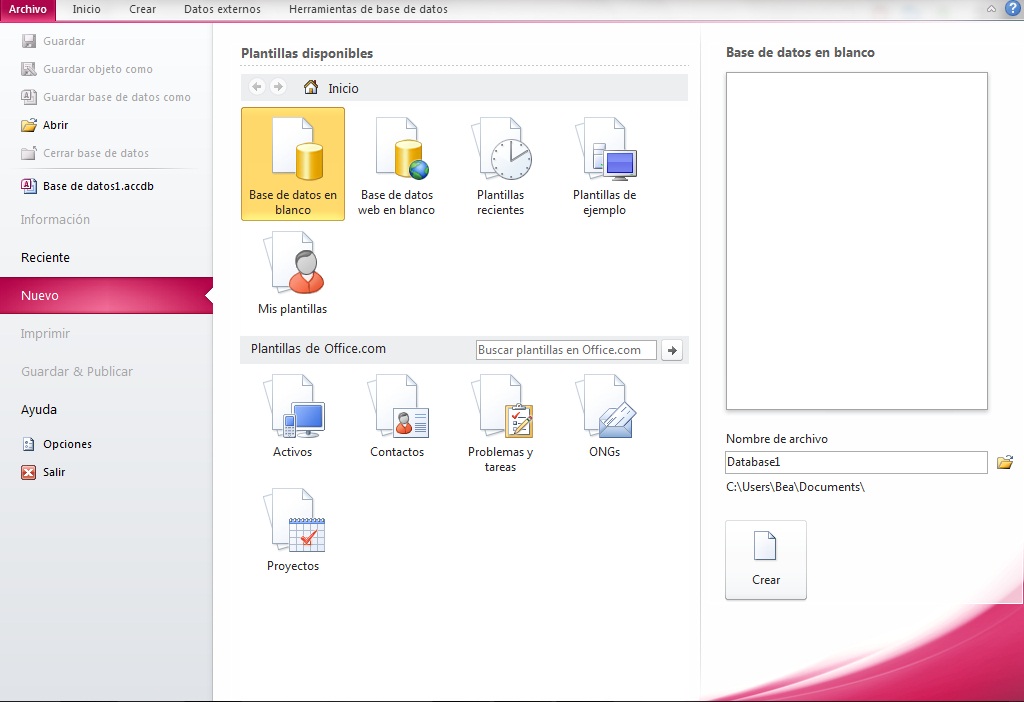Screen dimensions: 1024x702
Task: Open Mis plantillas
Action: 293,273
